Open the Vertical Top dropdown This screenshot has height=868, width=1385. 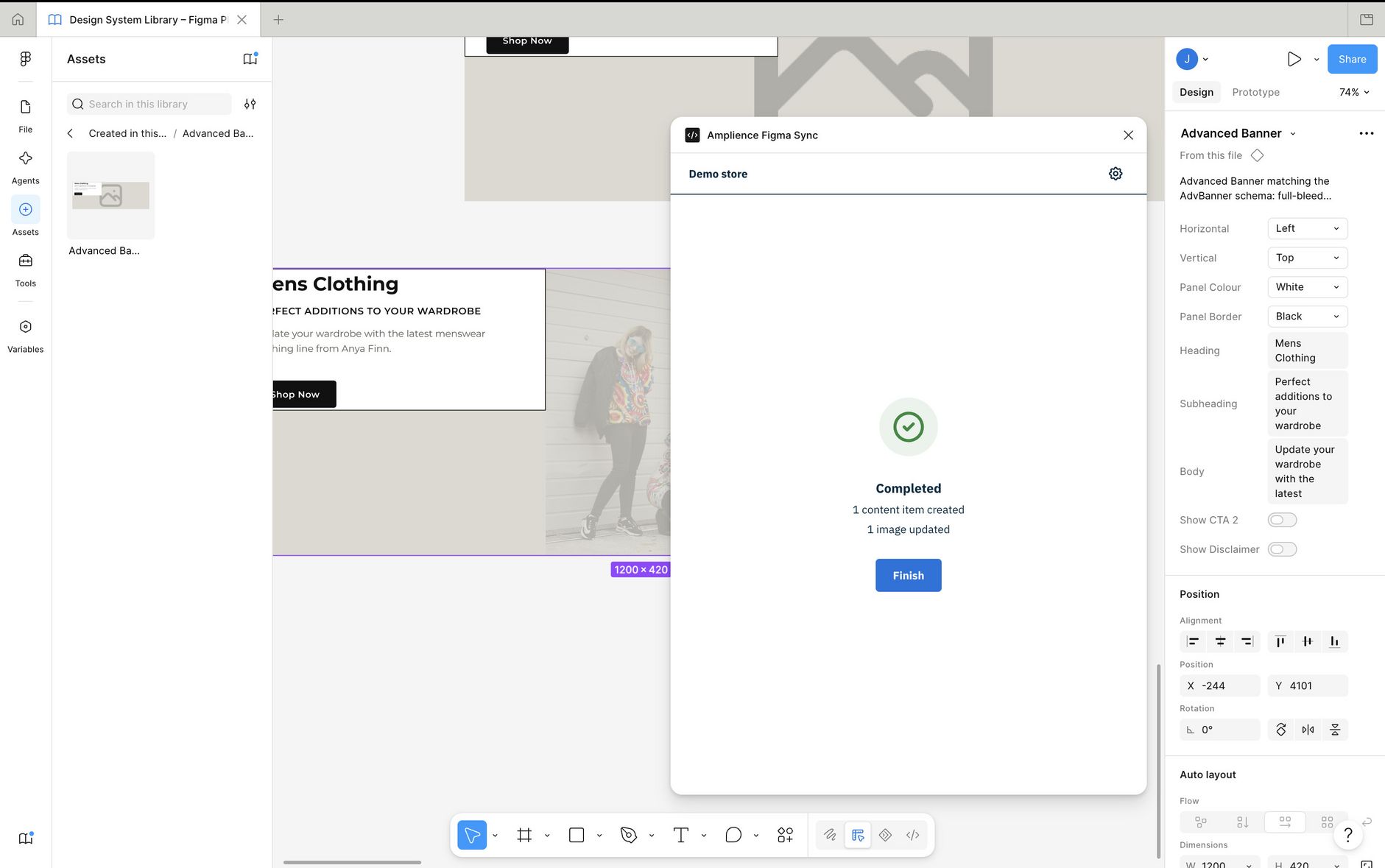coord(1308,258)
